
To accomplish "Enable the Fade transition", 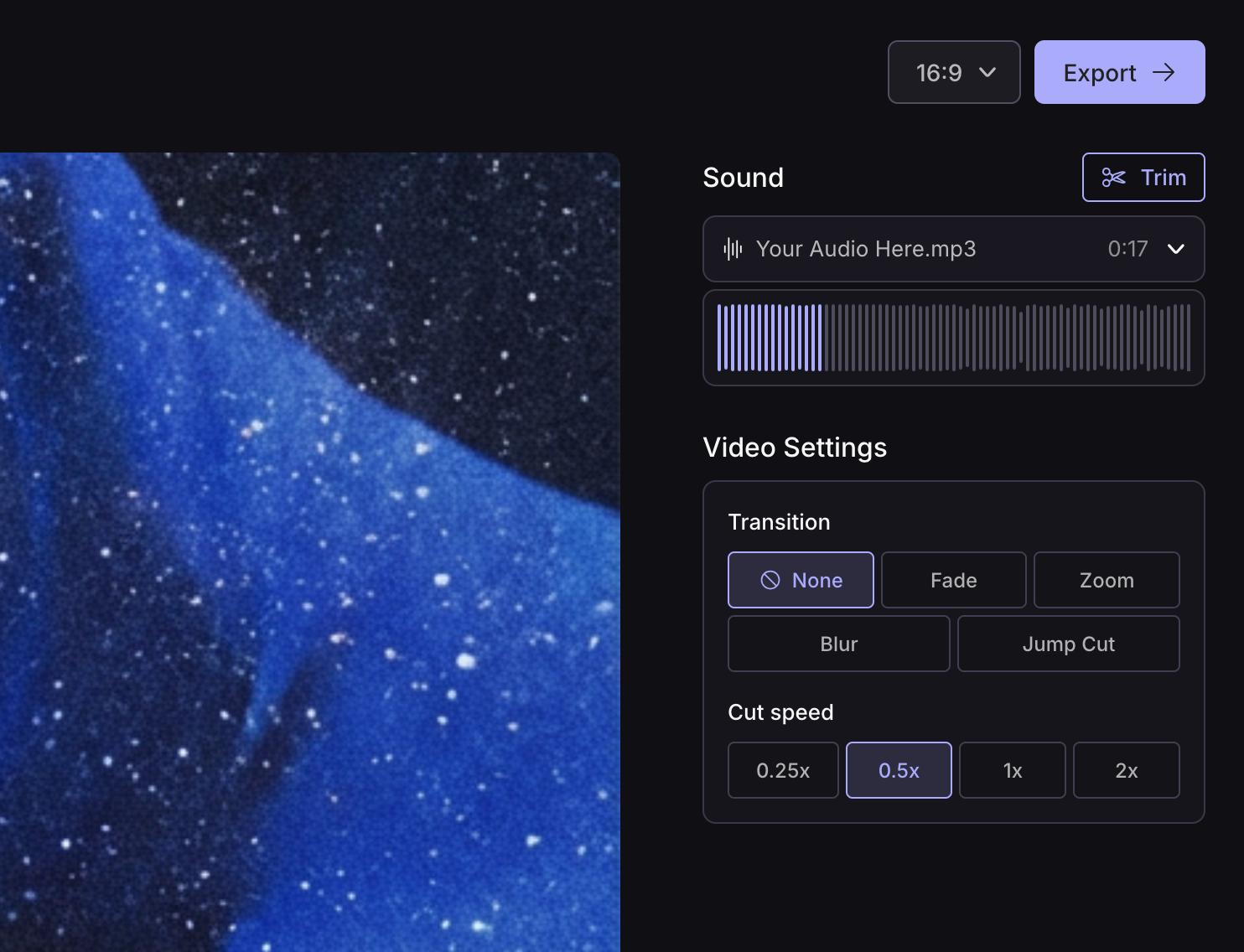I will click(953, 579).
